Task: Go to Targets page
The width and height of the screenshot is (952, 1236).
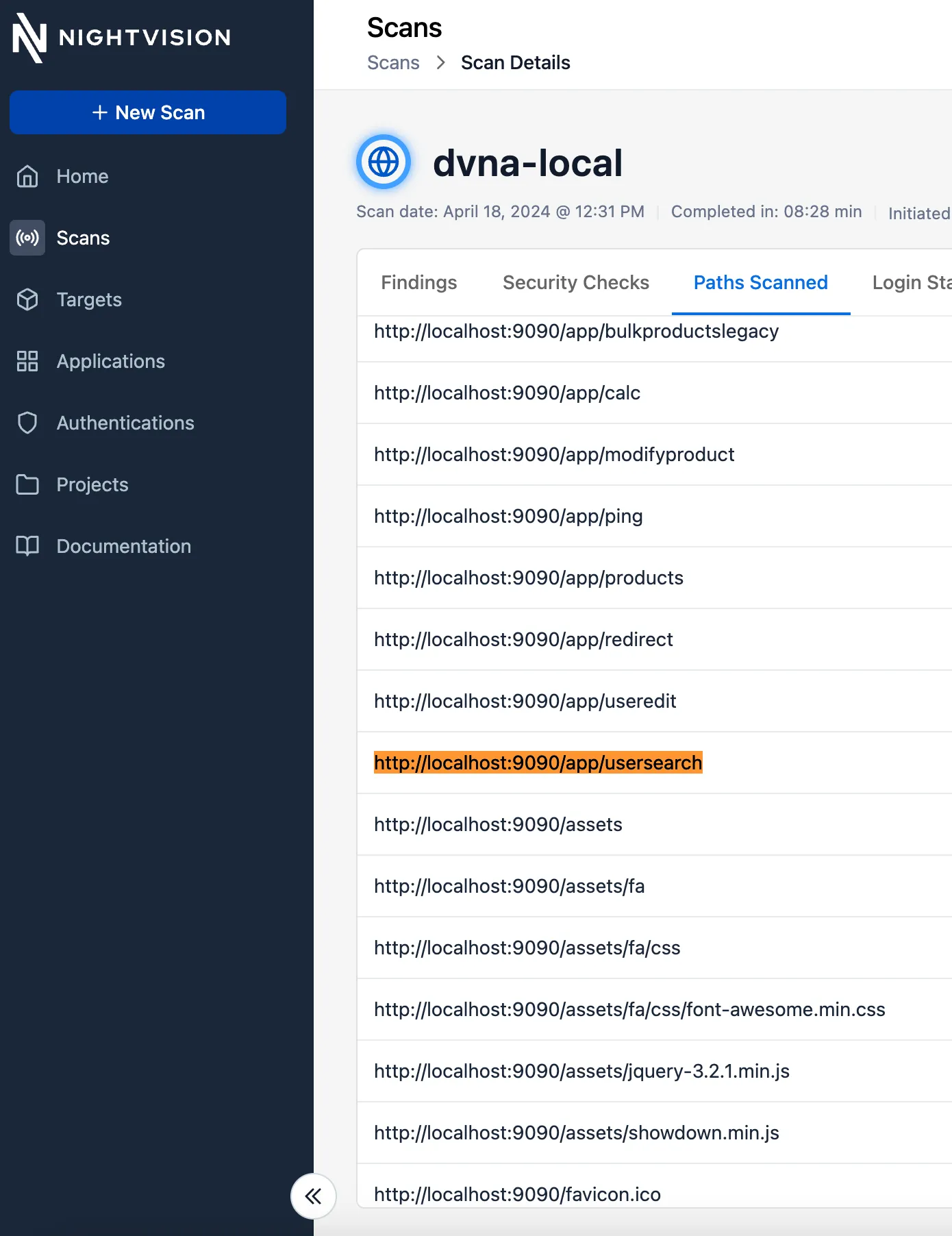Action: click(89, 299)
